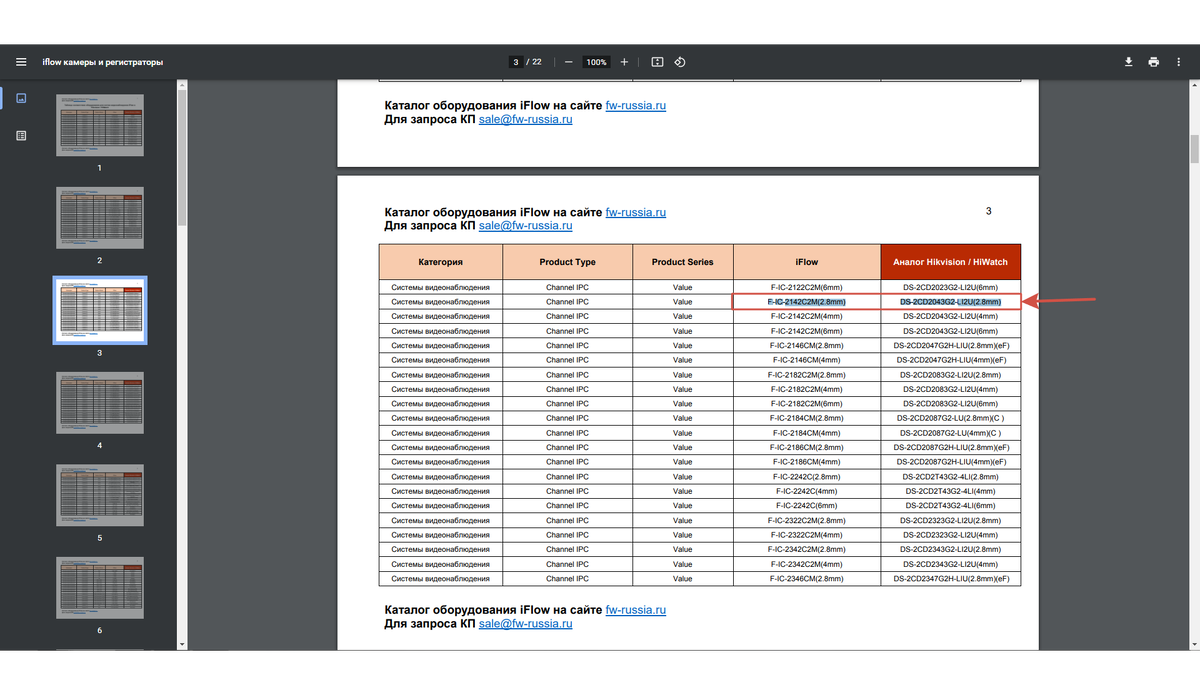Click the Категория column header
This screenshot has height=675, width=1200.
pyautogui.click(x=440, y=262)
